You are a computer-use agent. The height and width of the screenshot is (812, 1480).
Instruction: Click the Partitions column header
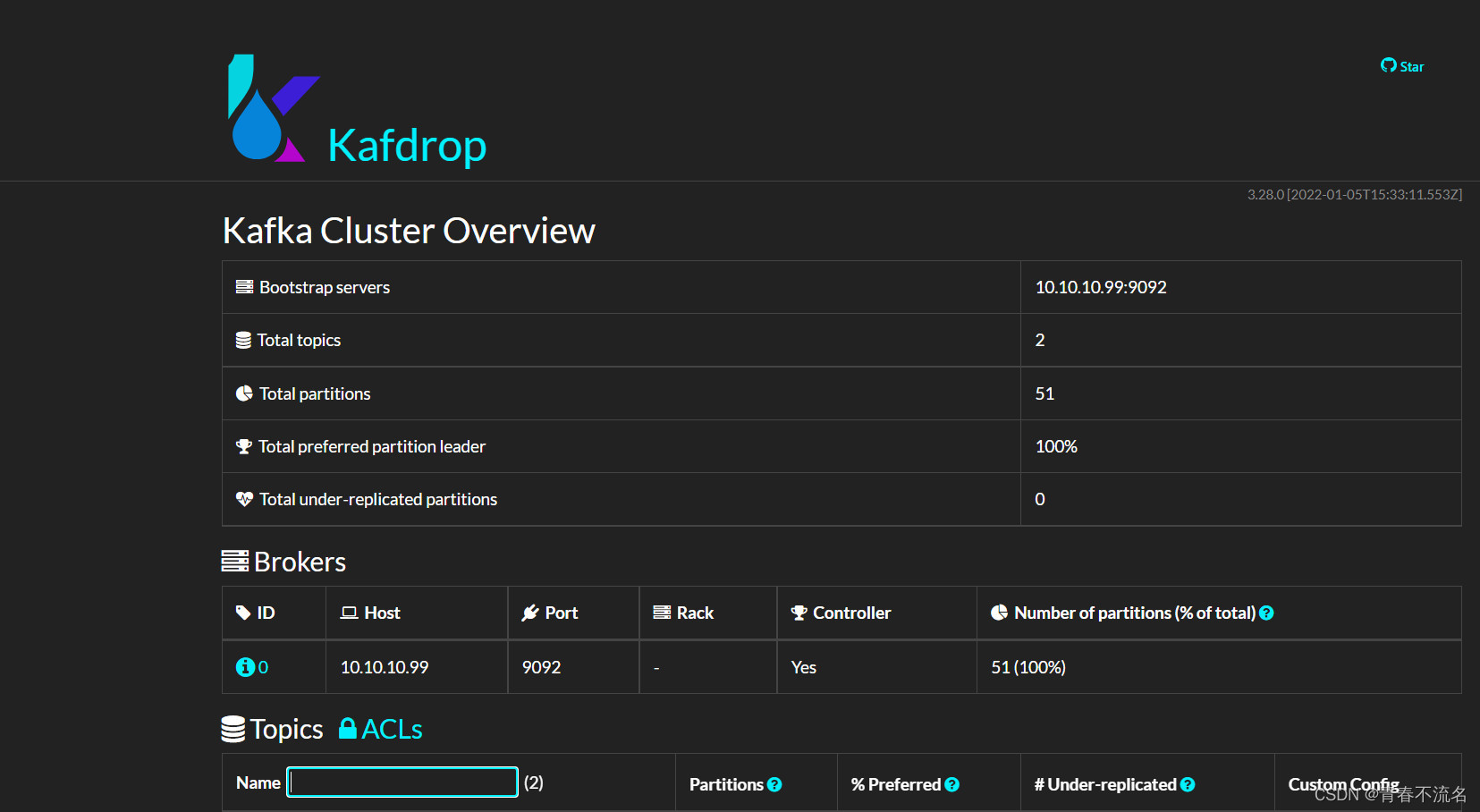tap(726, 784)
